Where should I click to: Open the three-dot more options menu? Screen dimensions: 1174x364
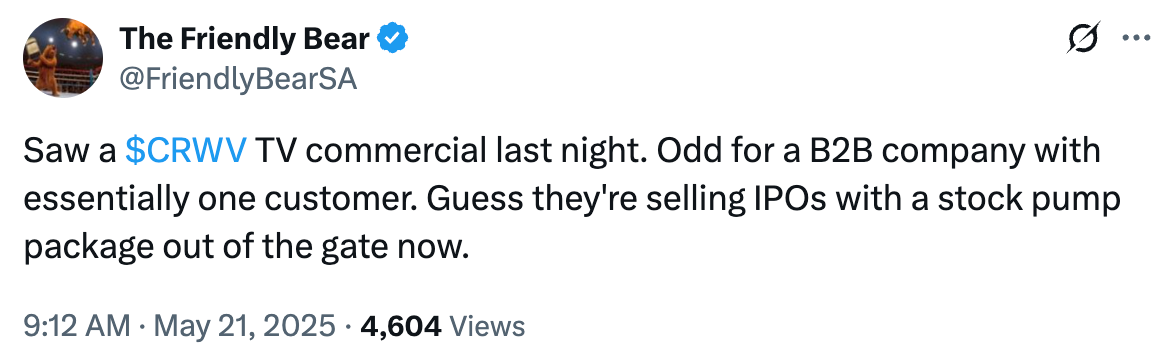[x=1136, y=38]
